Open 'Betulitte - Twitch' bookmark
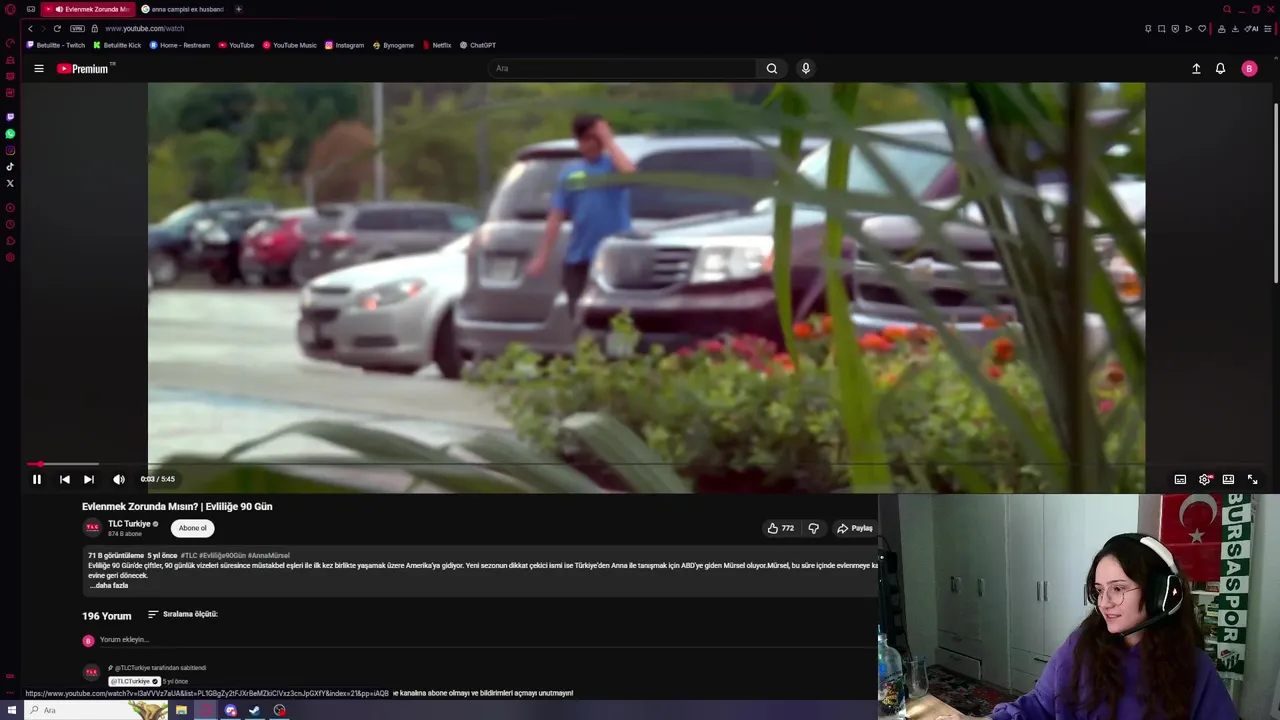 56,45
